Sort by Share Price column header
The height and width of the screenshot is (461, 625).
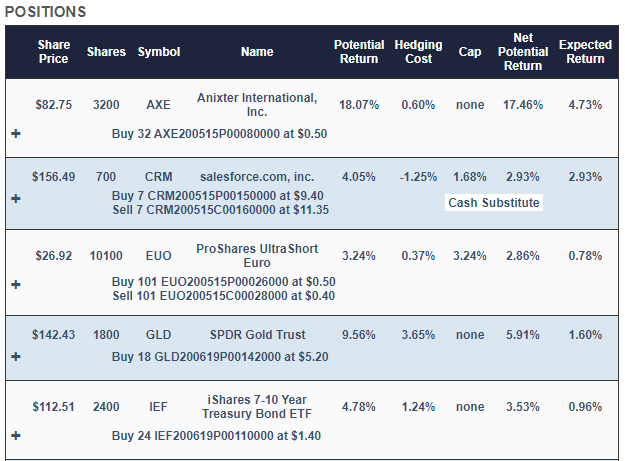(x=53, y=52)
